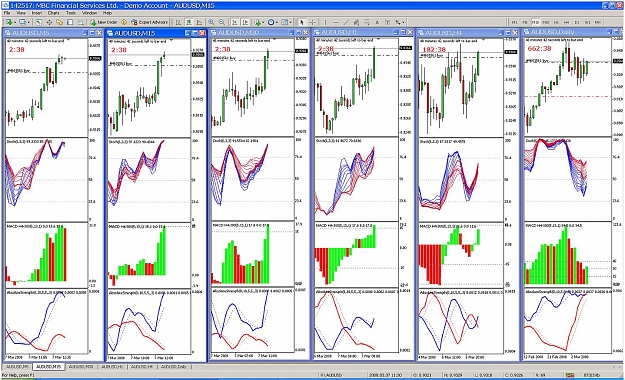Switch to line chart type
The width and height of the screenshot is (625, 380).
[199, 22]
